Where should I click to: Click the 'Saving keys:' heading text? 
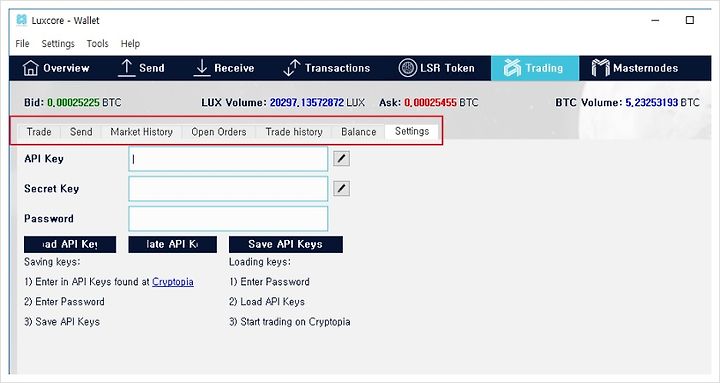pyautogui.click(x=52, y=262)
